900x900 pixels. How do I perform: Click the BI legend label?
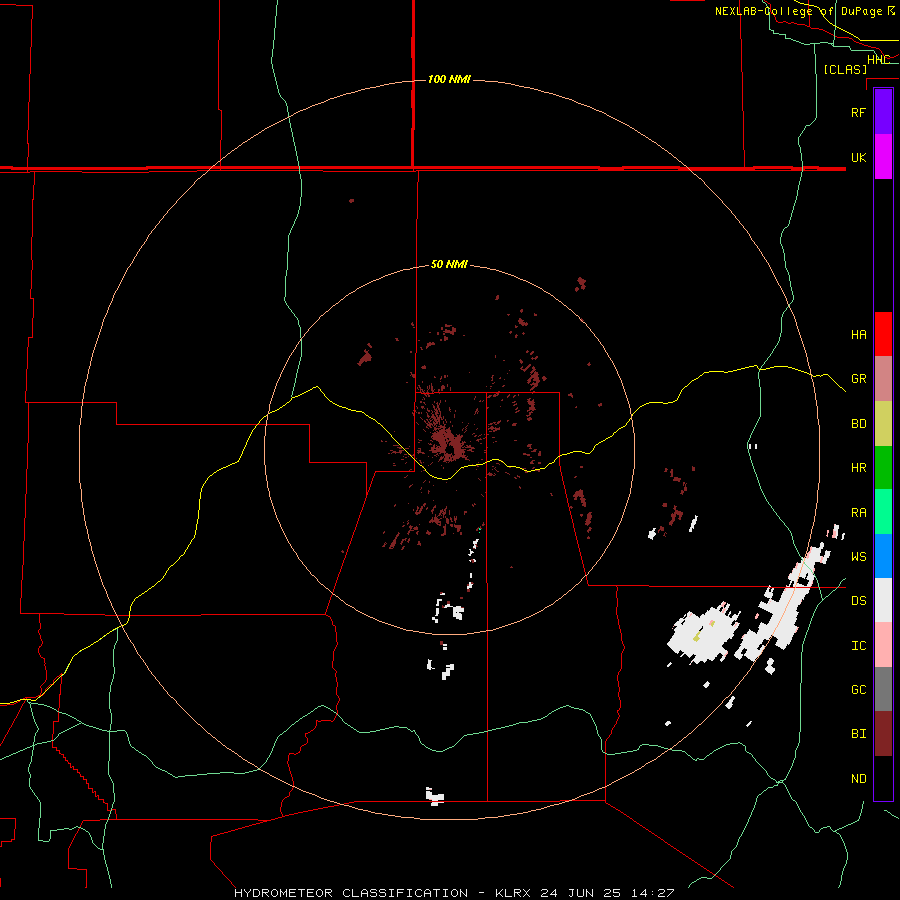858,734
